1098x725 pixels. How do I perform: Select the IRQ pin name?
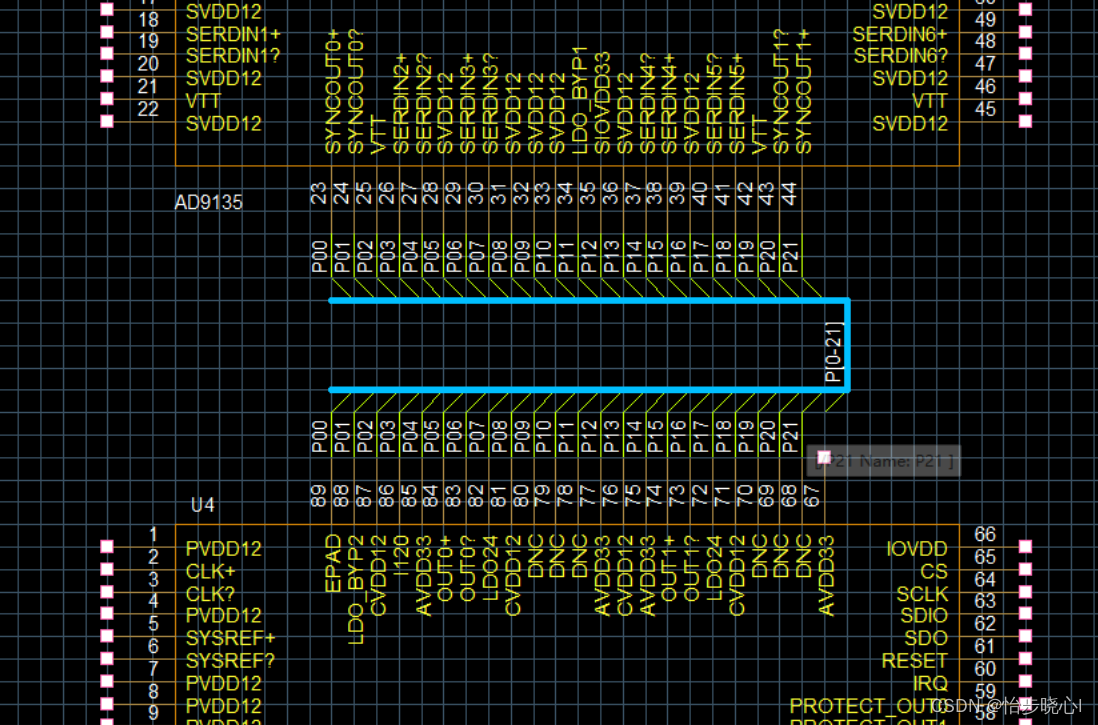929,683
